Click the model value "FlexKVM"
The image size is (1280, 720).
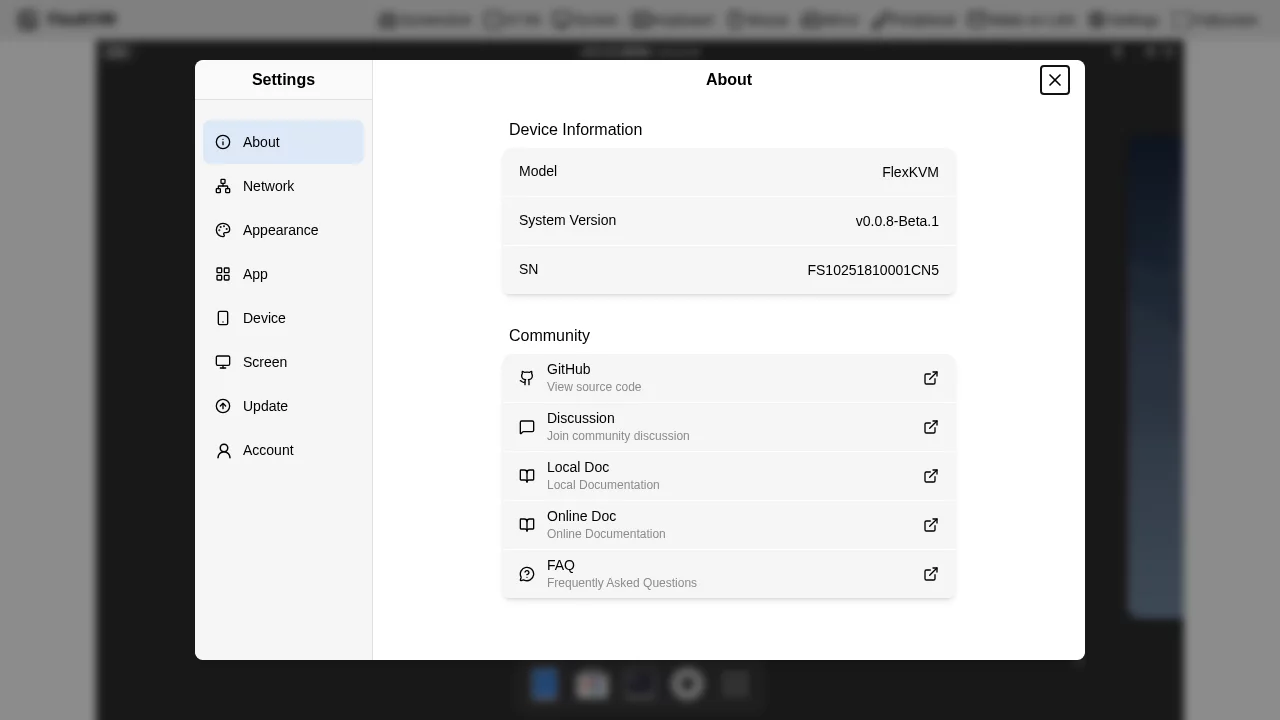[x=910, y=172]
